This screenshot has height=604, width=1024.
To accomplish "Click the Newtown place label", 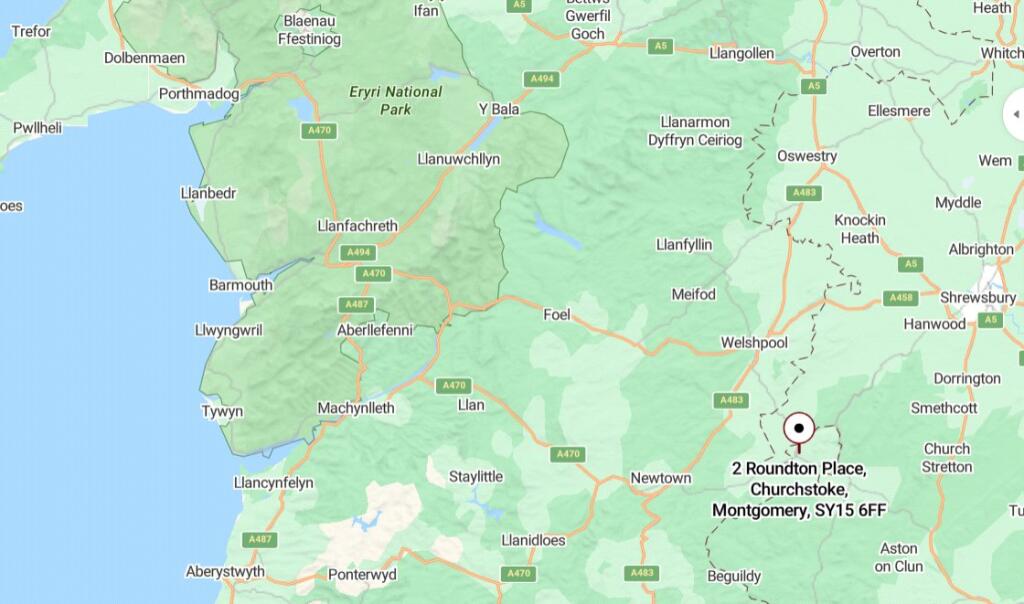I will 660,478.
